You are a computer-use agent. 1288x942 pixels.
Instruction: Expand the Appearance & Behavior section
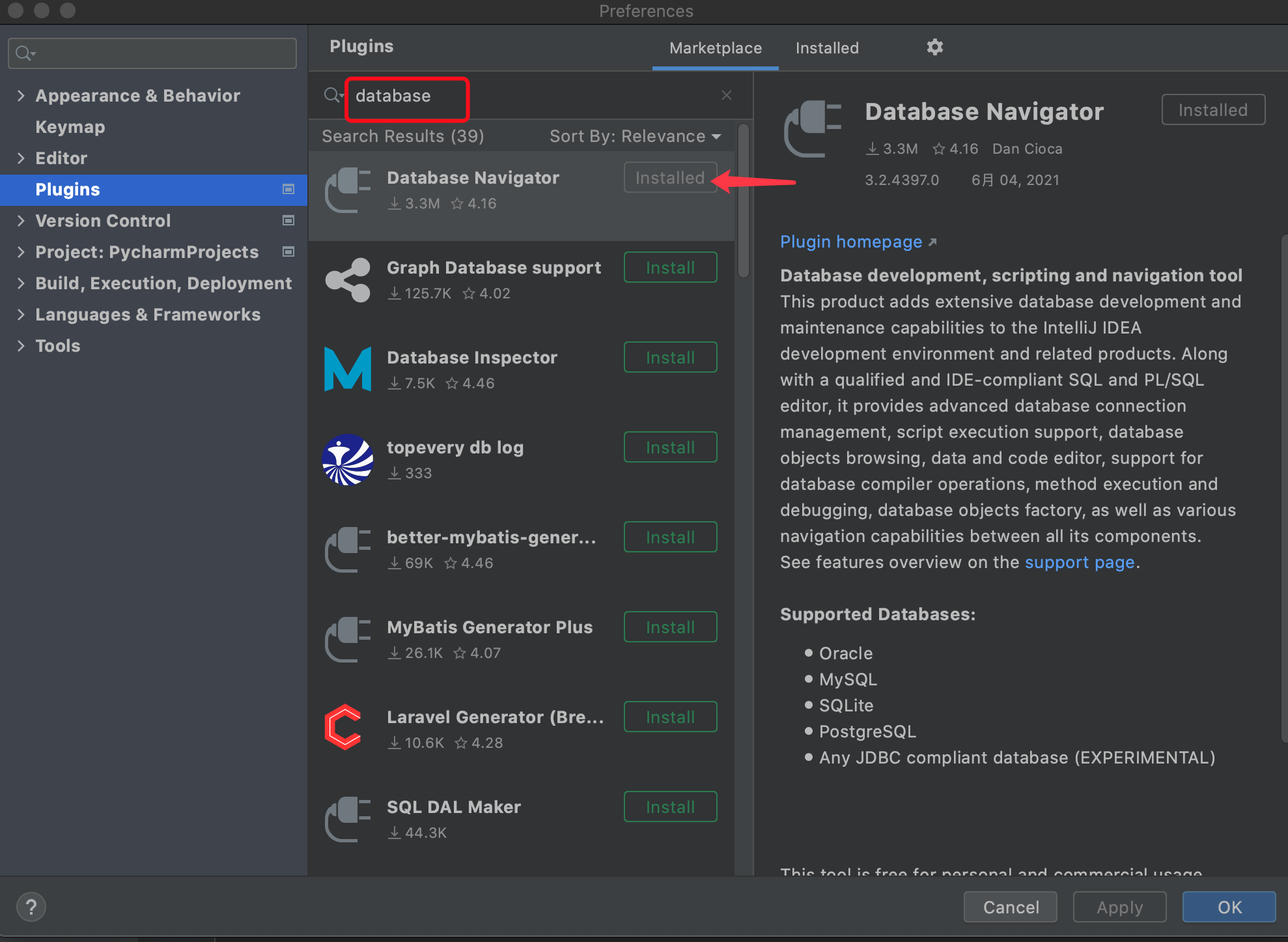coord(21,95)
